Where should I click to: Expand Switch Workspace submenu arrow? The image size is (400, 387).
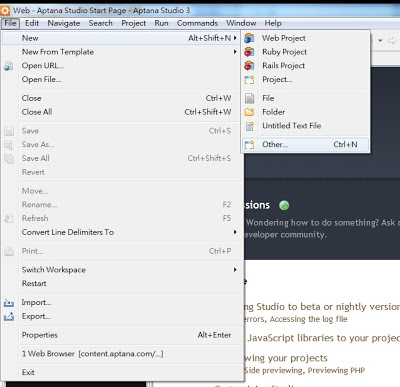pyautogui.click(x=235, y=270)
